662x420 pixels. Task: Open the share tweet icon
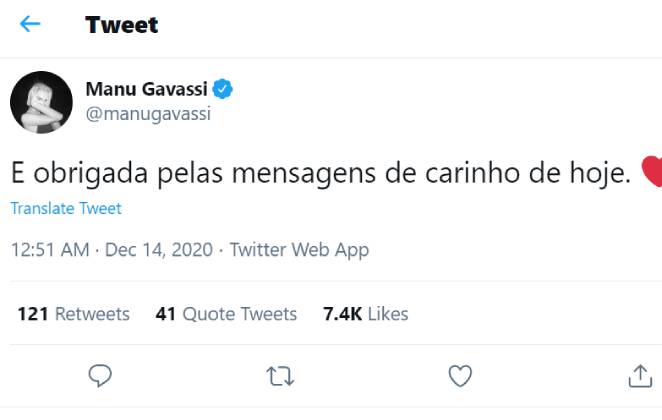coord(640,376)
